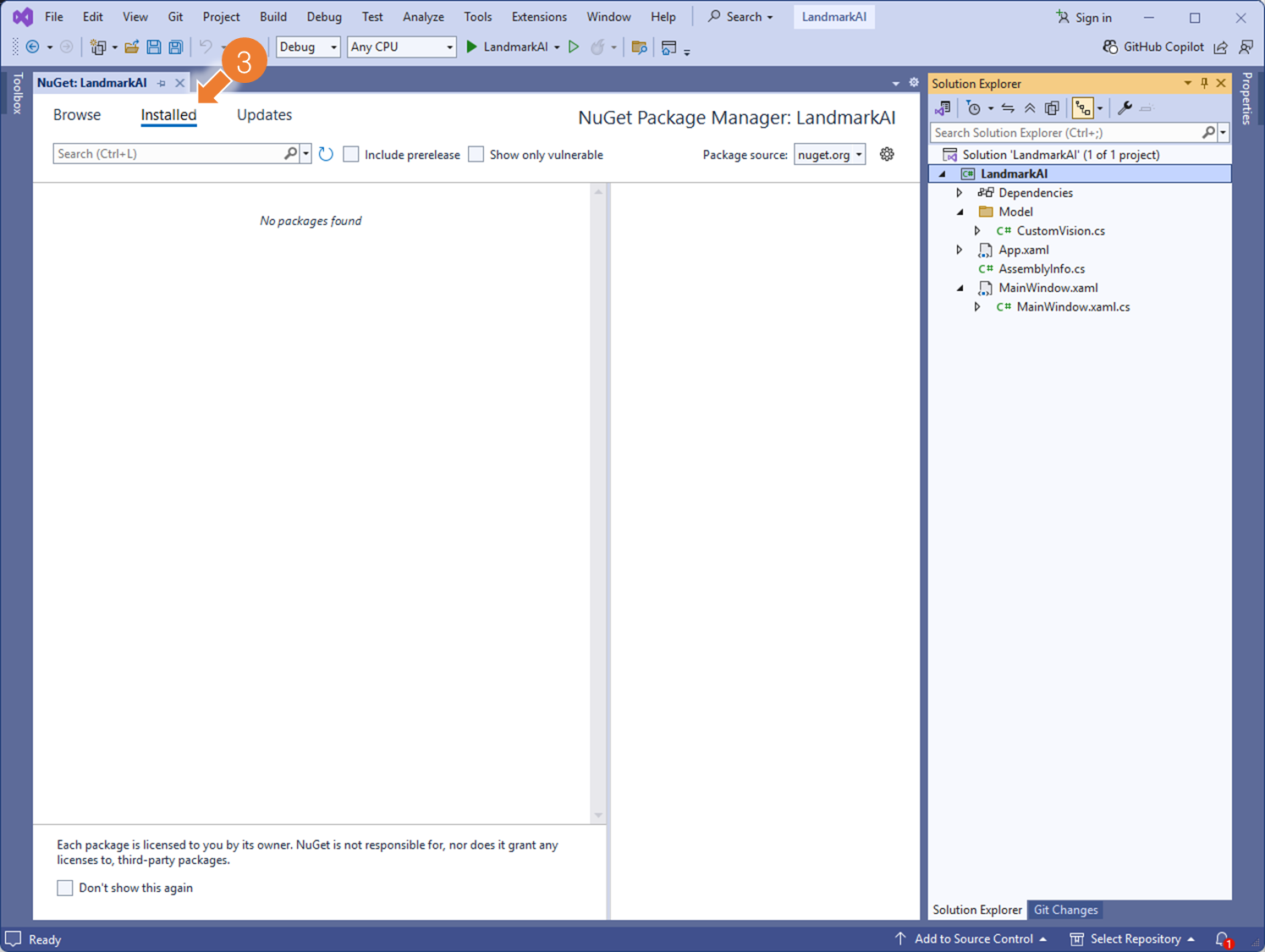This screenshot has height=952, width=1265.
Task: Collapse the Model folder node
Action: pos(960,212)
